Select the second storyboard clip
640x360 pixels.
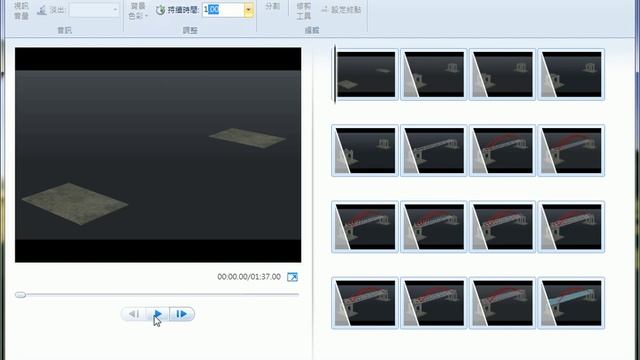click(433, 74)
